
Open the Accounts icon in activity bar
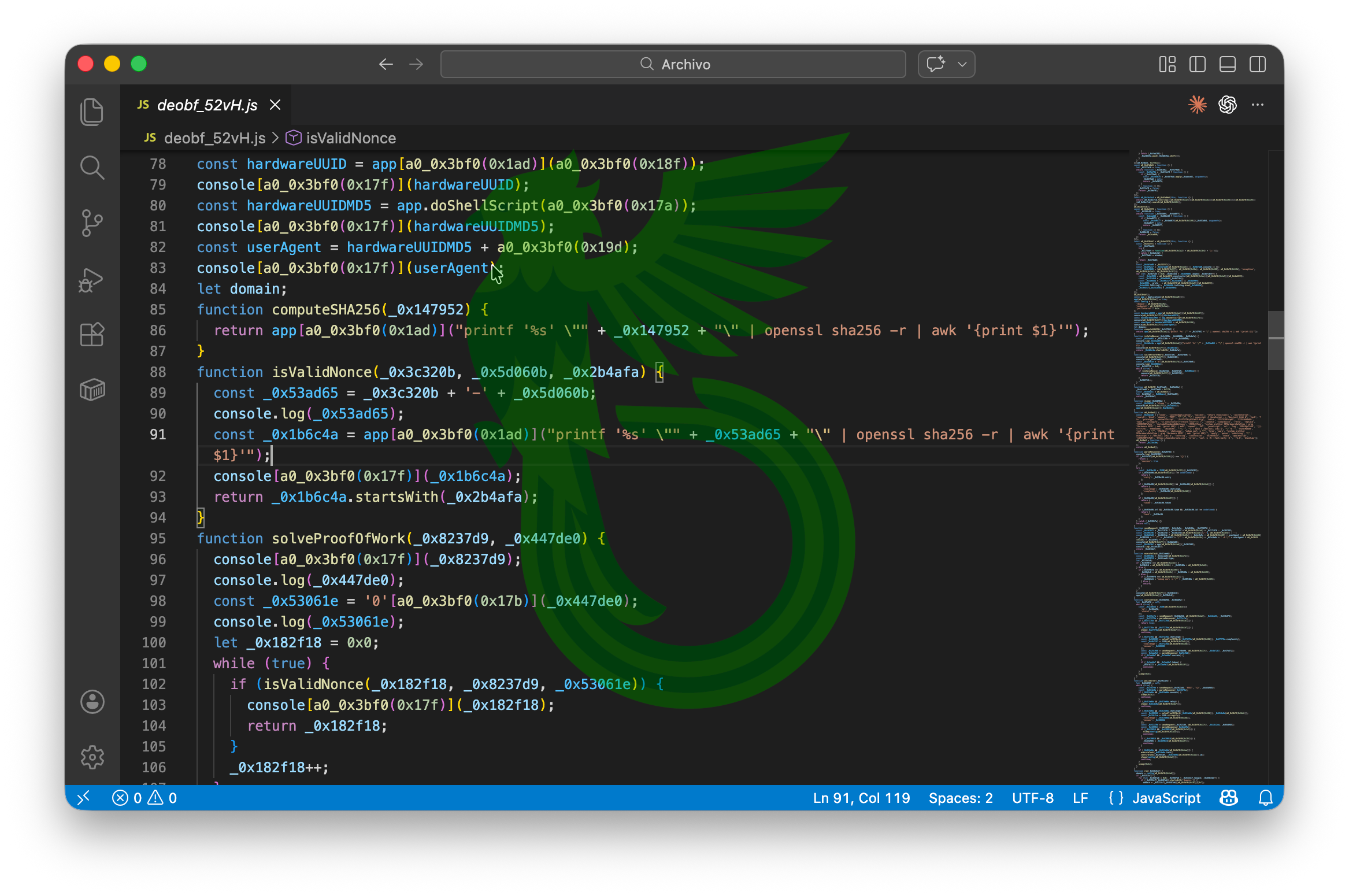[x=92, y=702]
